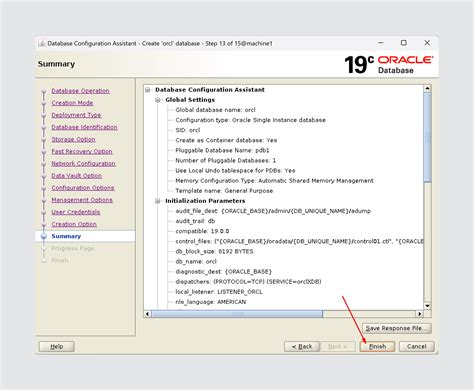This screenshot has height=390, width=474.
Task: Select the control_files parameter row
Action: (x=299, y=241)
